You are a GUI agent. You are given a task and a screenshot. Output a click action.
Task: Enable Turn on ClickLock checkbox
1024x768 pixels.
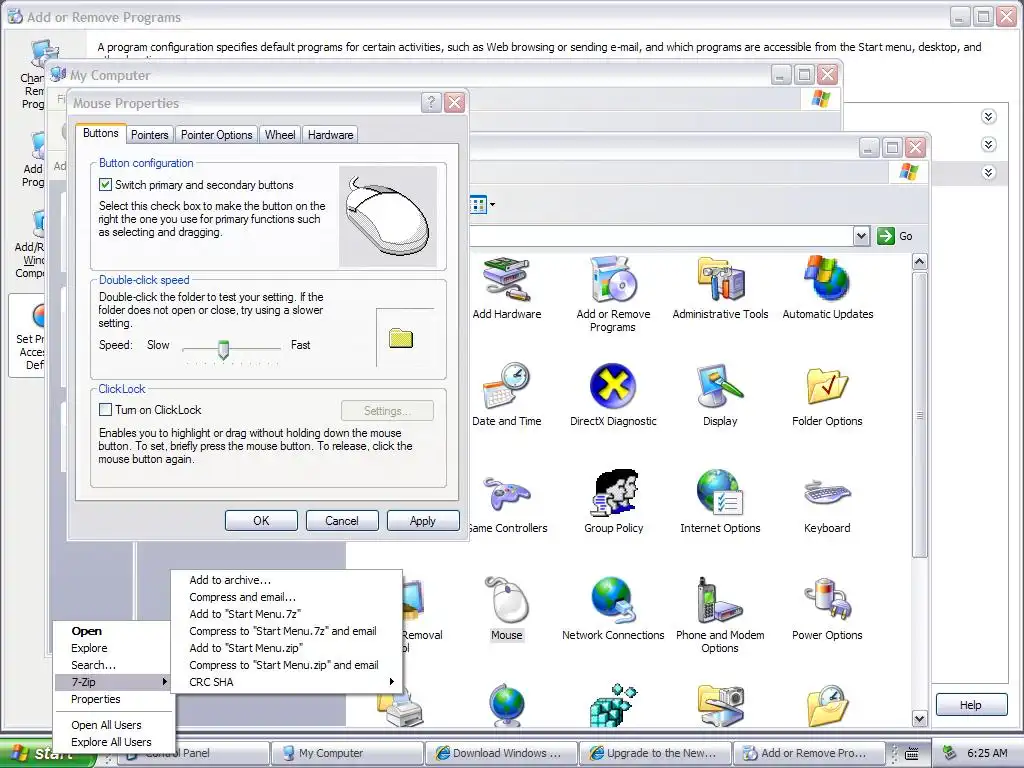[x=105, y=409]
